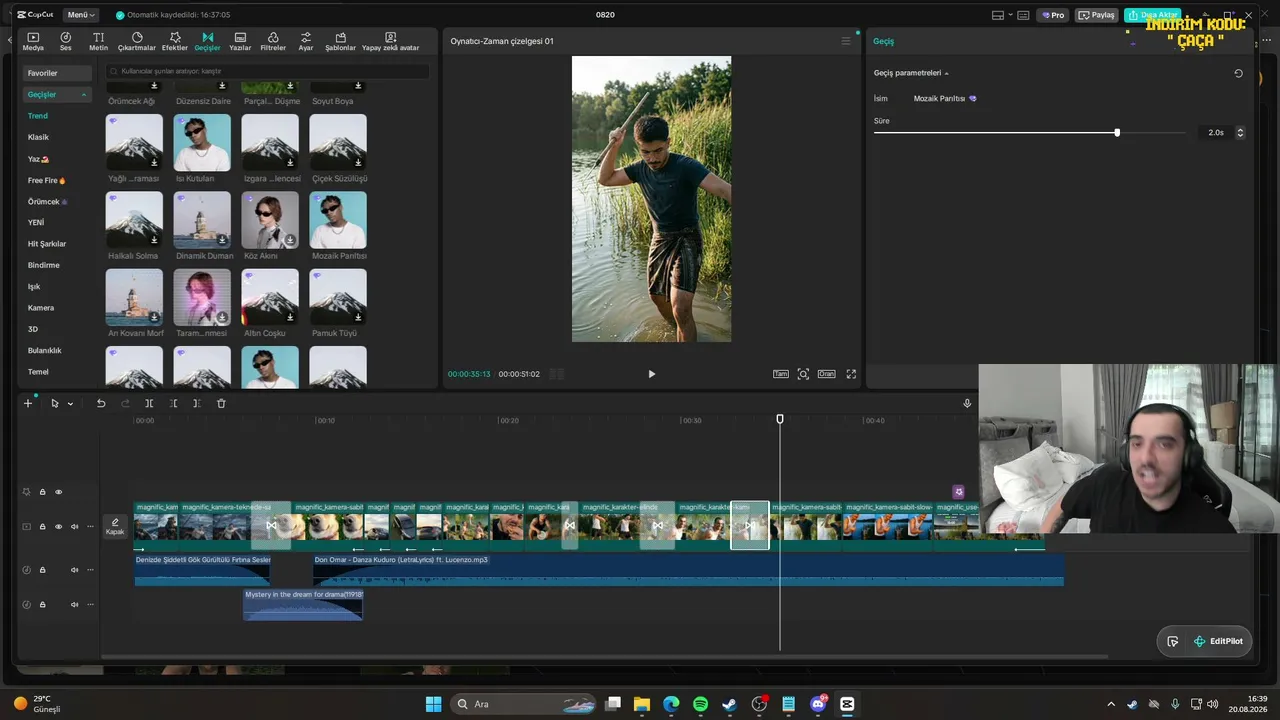Lock the Mystery in the dream audio track
The image size is (1280, 720).
pyautogui.click(x=42, y=605)
